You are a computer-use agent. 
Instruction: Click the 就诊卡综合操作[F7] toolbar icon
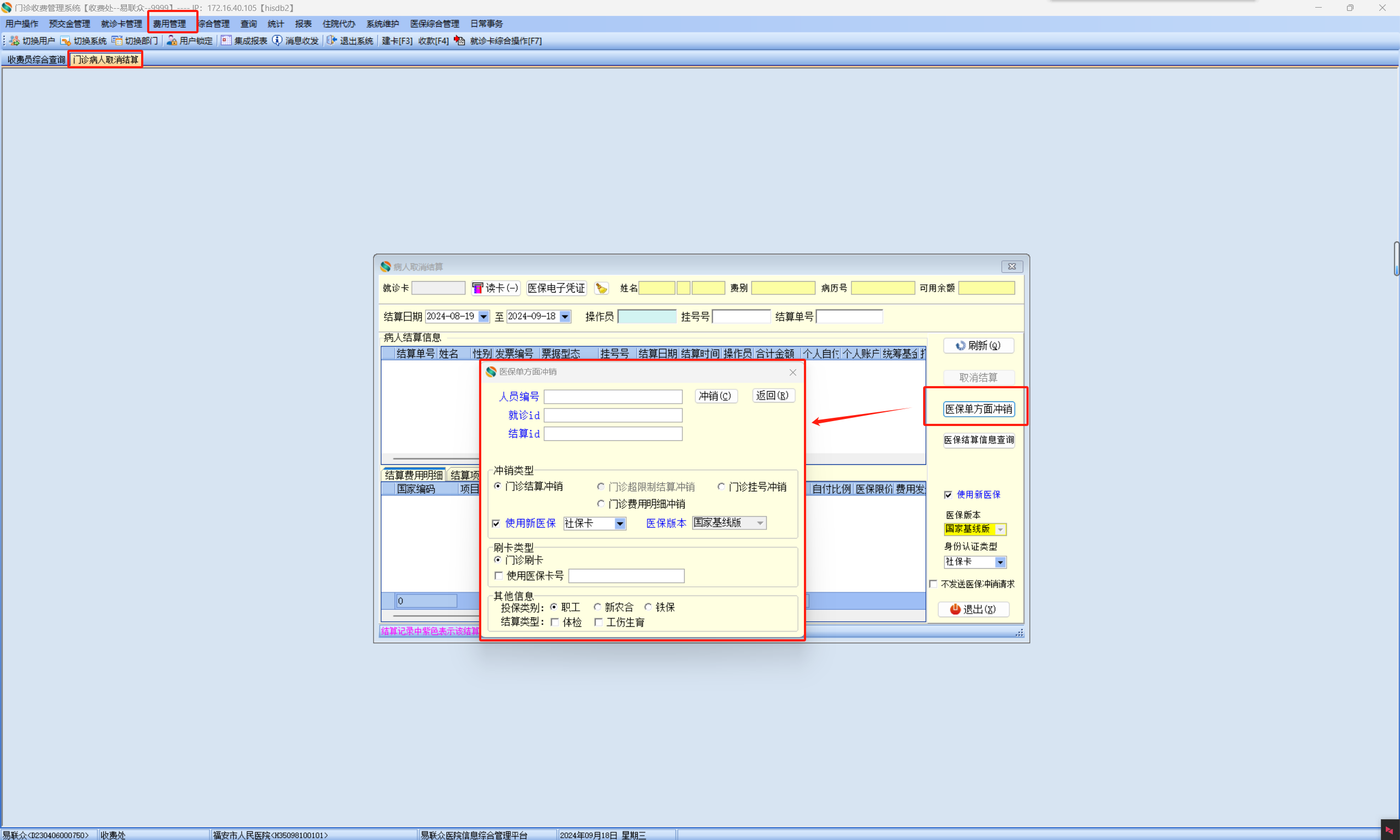(x=460, y=41)
